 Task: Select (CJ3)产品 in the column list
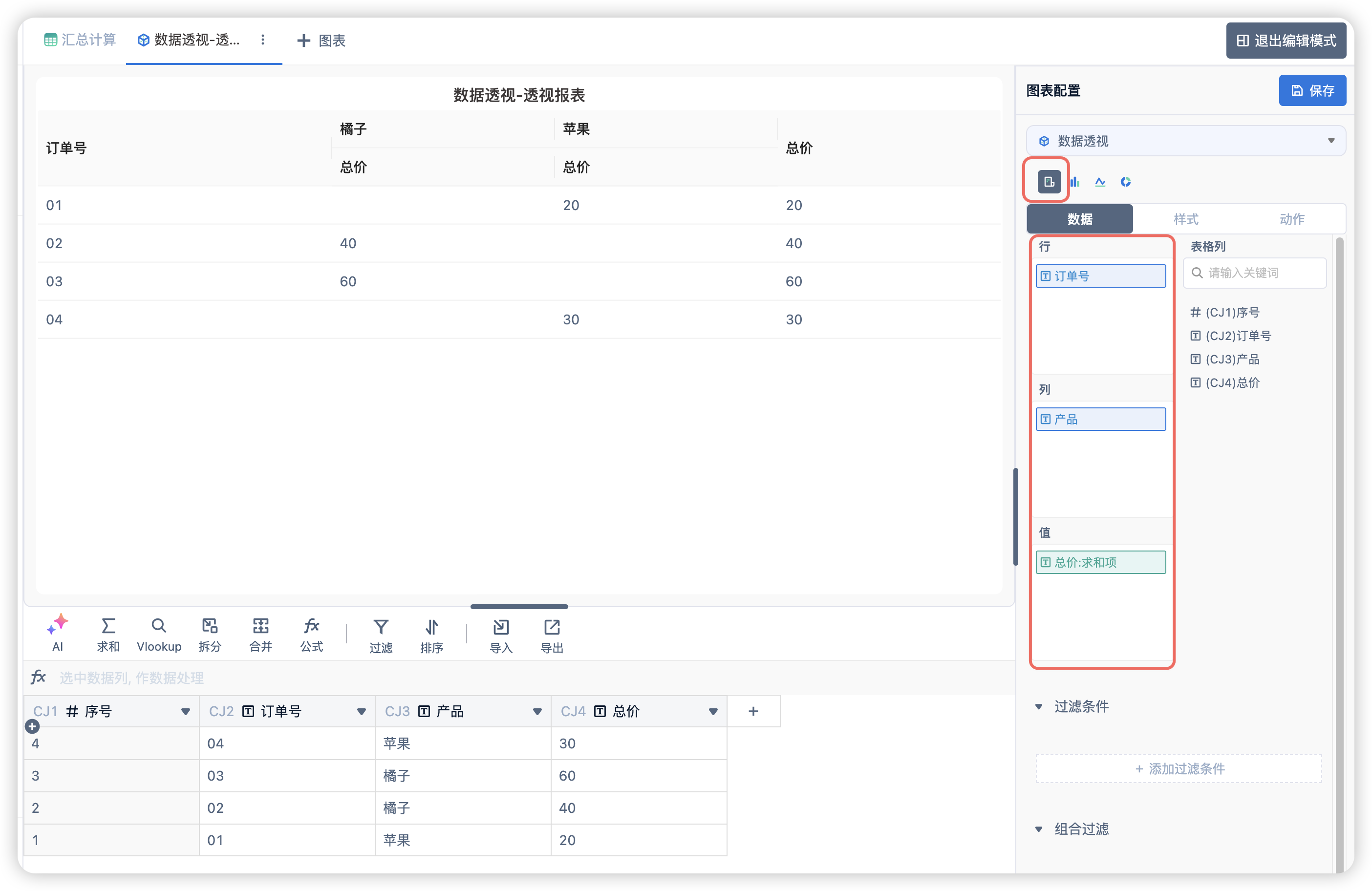click(1225, 359)
